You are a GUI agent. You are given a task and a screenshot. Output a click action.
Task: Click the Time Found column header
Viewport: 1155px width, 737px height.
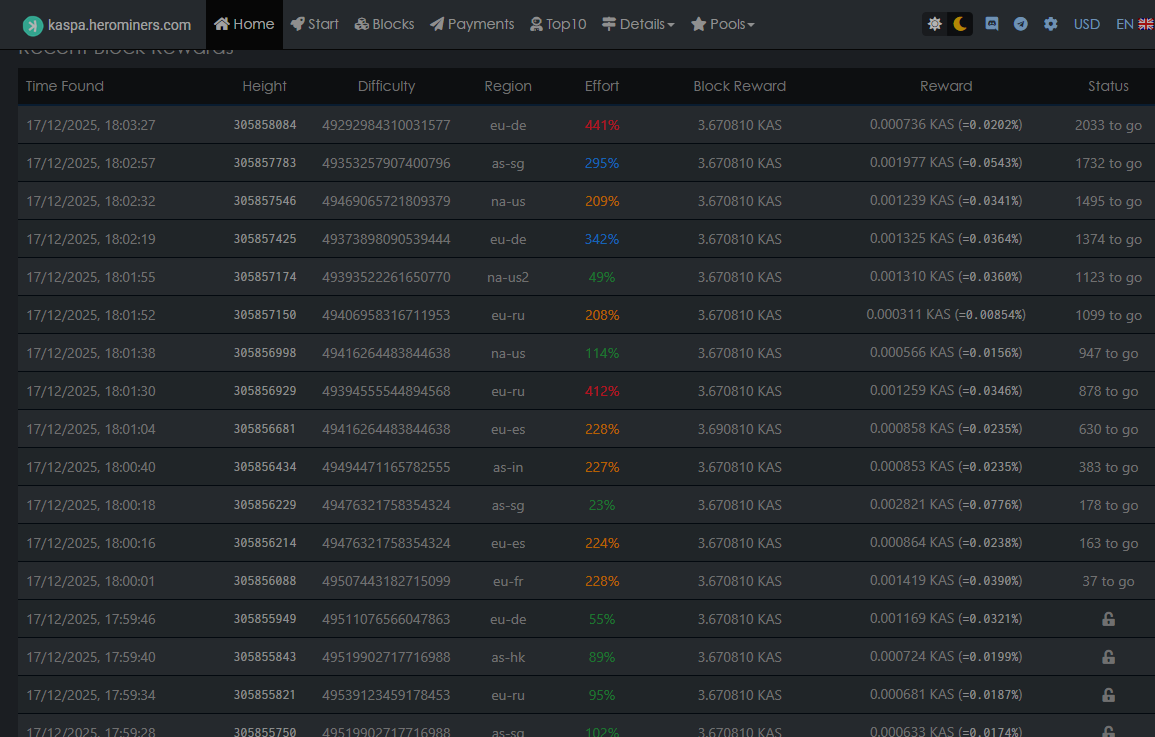(65, 86)
